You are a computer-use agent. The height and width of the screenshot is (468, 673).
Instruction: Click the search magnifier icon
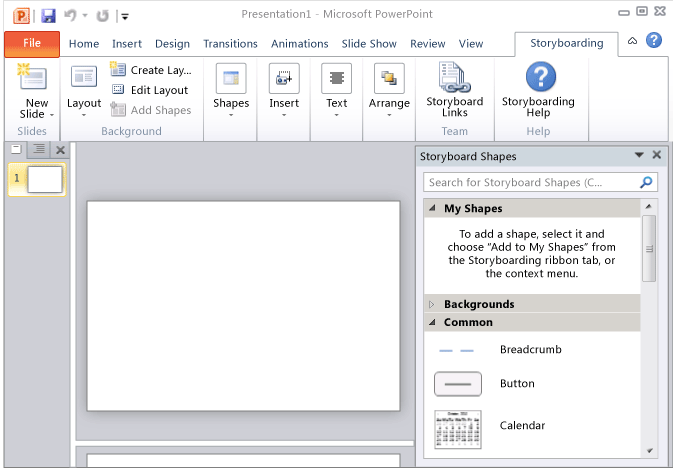[646, 182]
